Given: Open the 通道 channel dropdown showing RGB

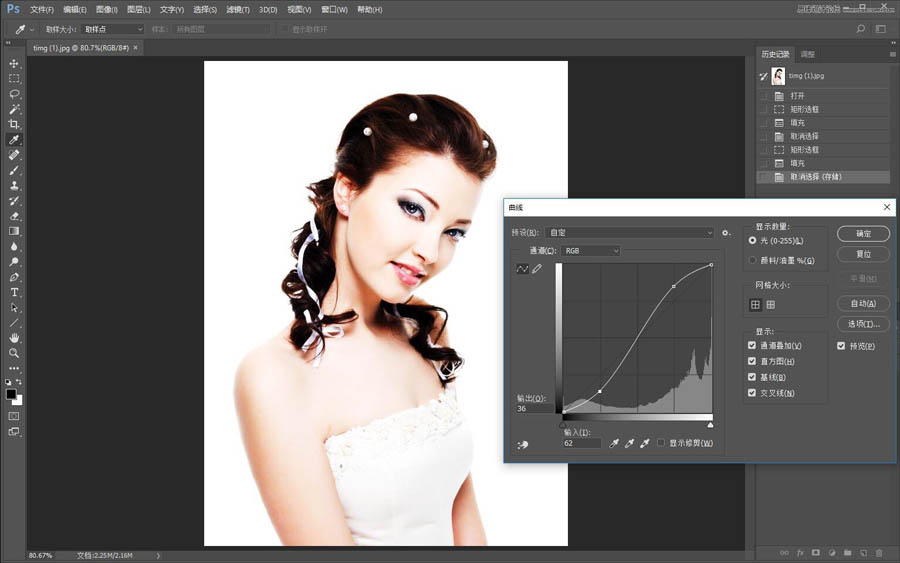Looking at the screenshot, I should (589, 251).
